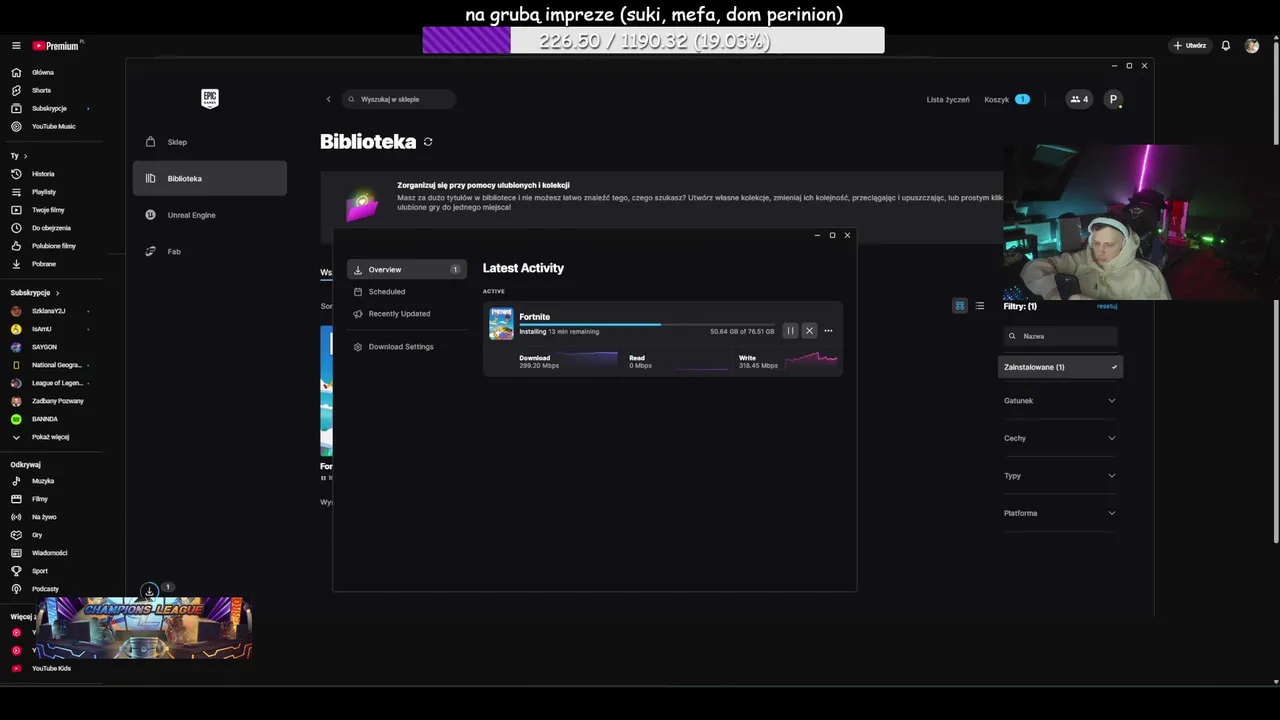This screenshot has height=720, width=1280.
Task: Open Polubione filmy
Action: point(52,246)
